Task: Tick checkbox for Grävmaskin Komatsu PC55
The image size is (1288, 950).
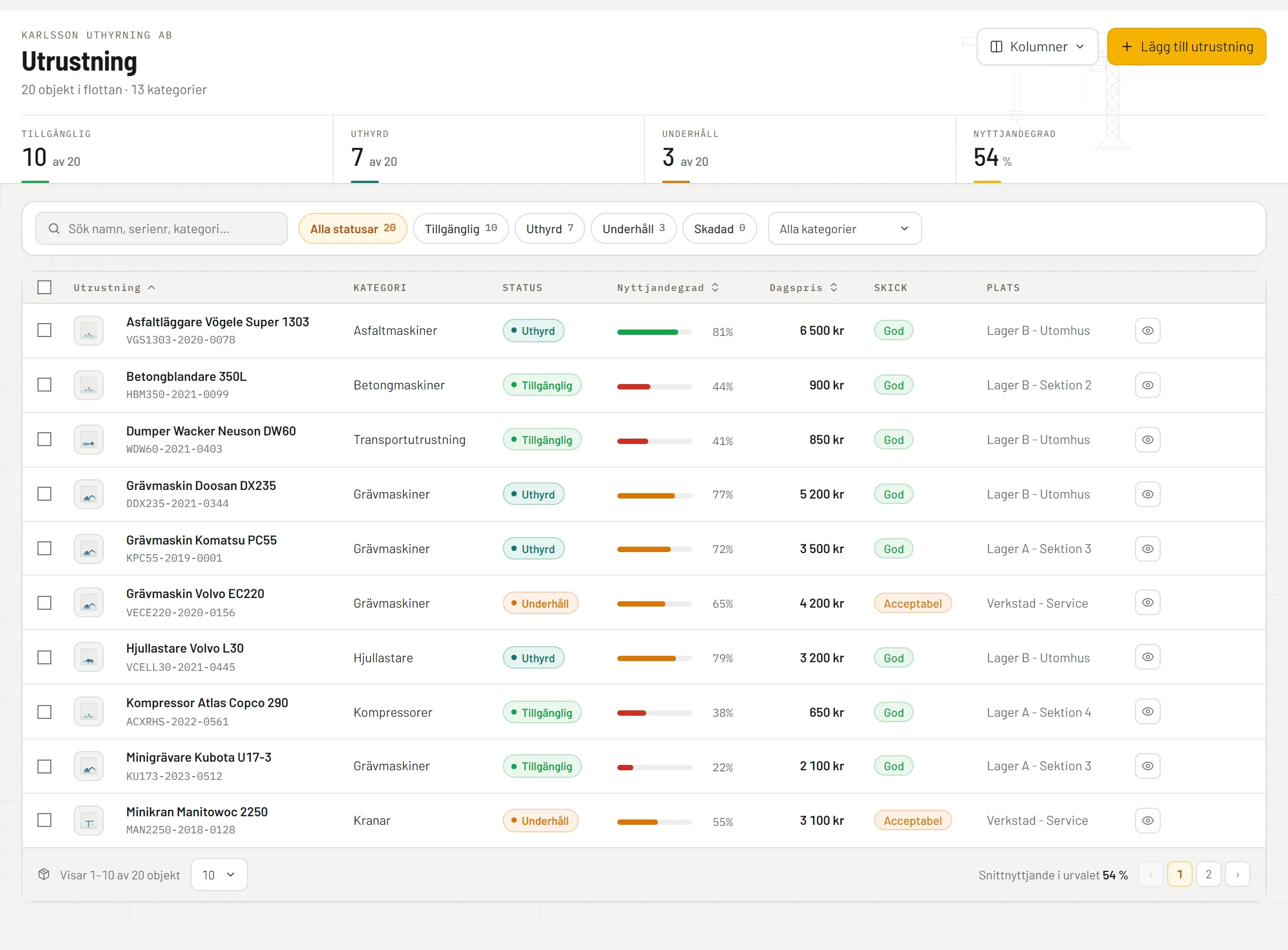Action: pos(44,549)
